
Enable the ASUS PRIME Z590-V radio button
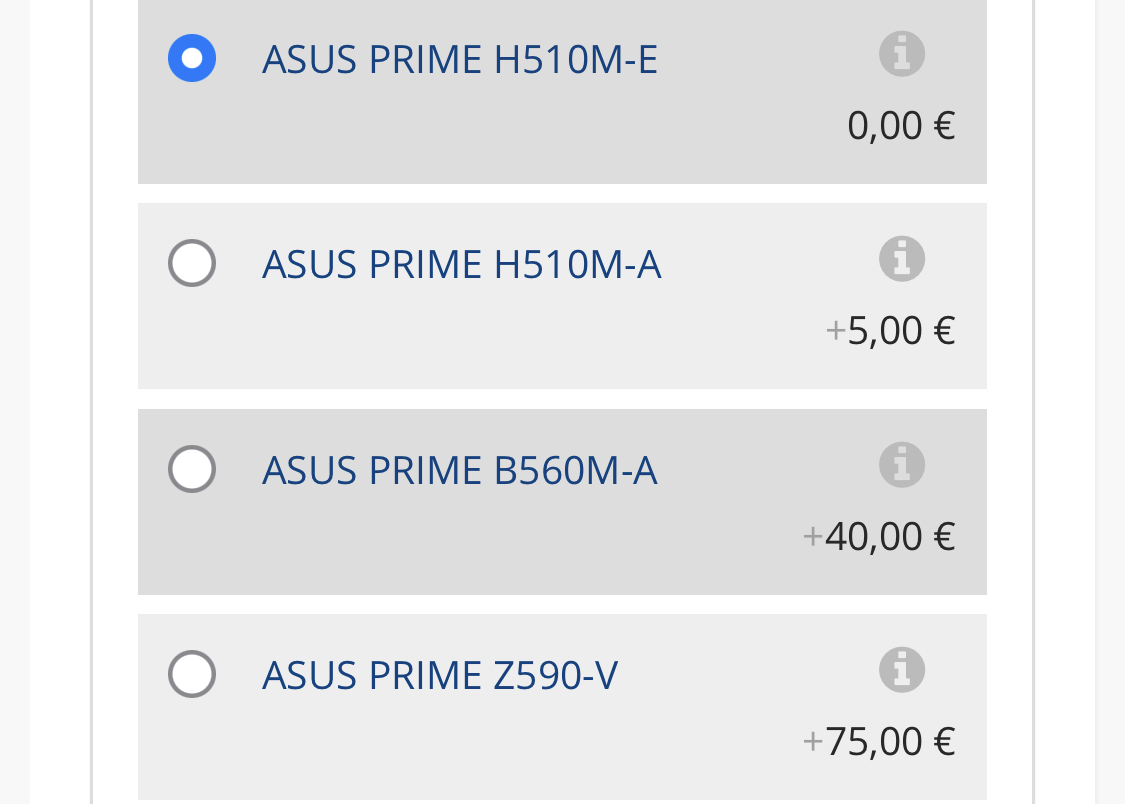click(x=192, y=673)
